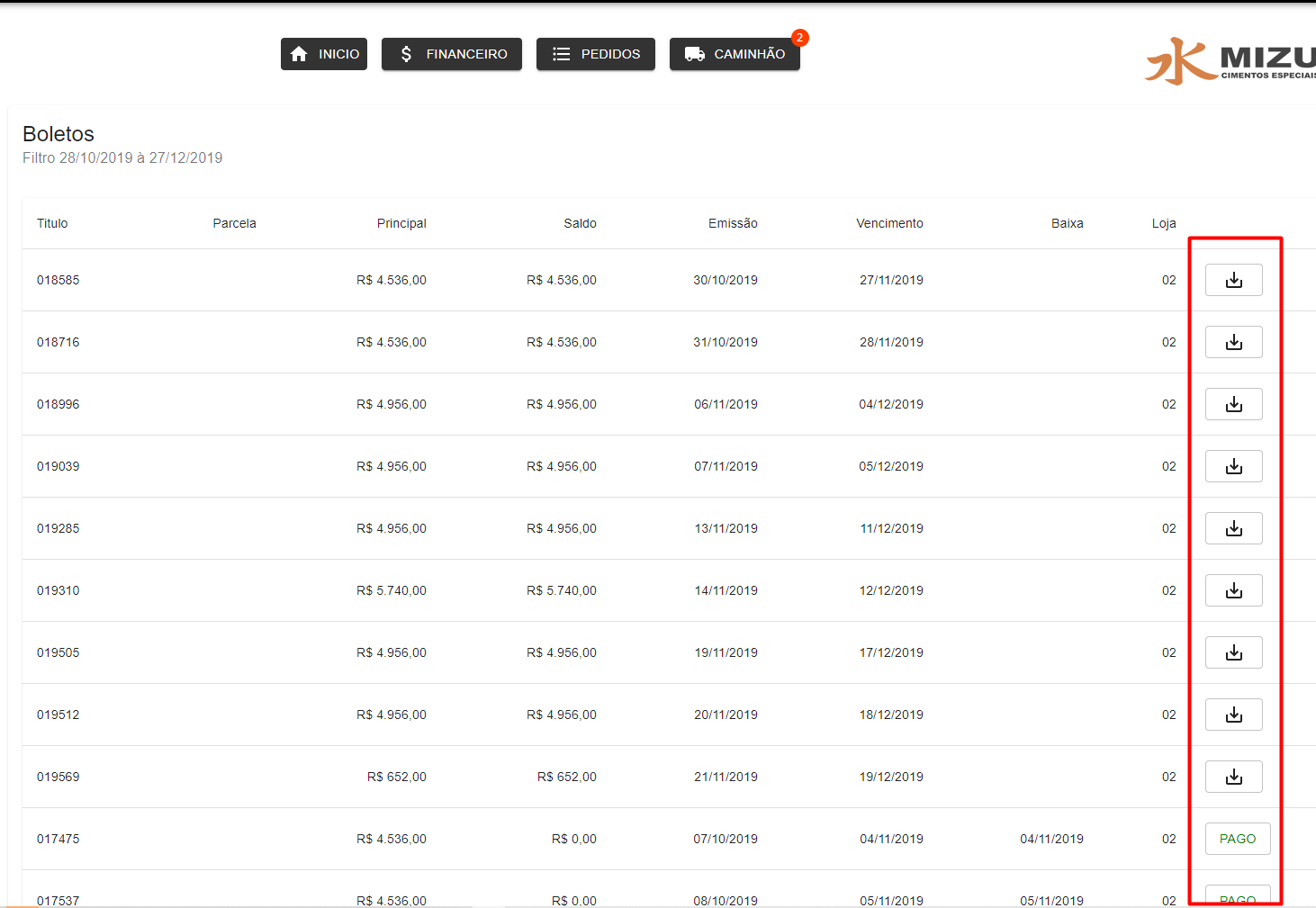The image size is (1316, 908).
Task: Click principal value R$ 5.740,00
Action: coord(392,590)
